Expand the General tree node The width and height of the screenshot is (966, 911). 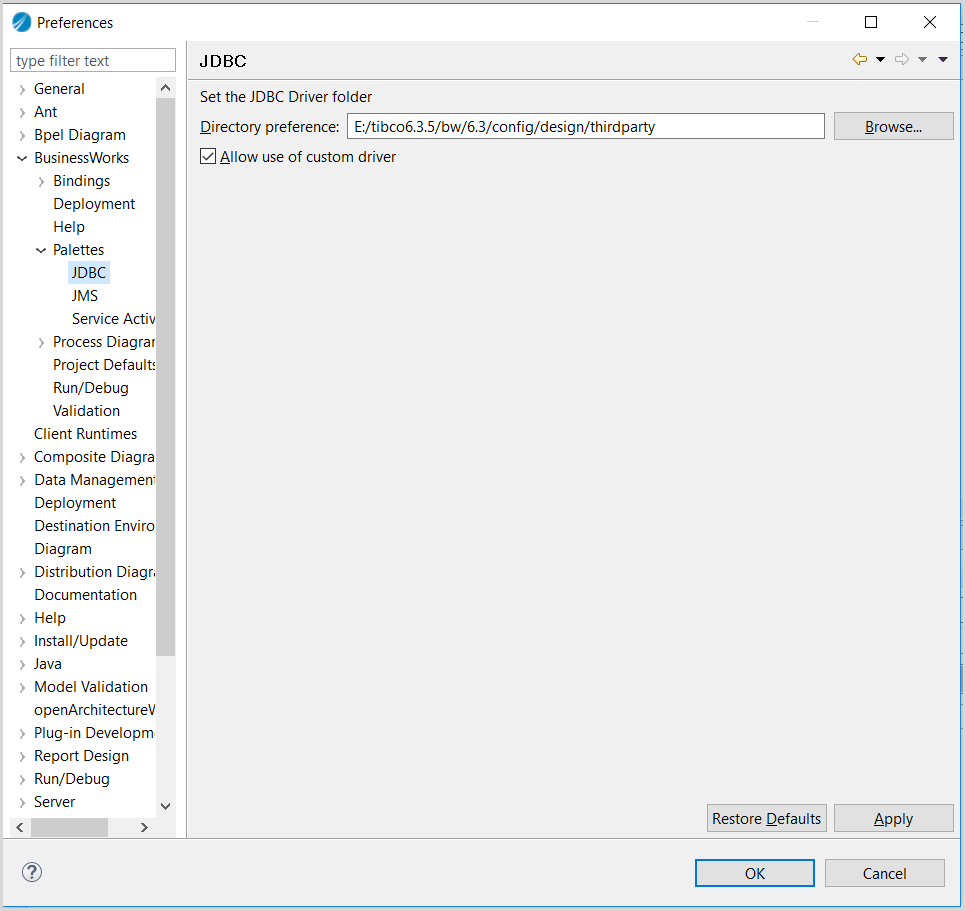[22, 89]
